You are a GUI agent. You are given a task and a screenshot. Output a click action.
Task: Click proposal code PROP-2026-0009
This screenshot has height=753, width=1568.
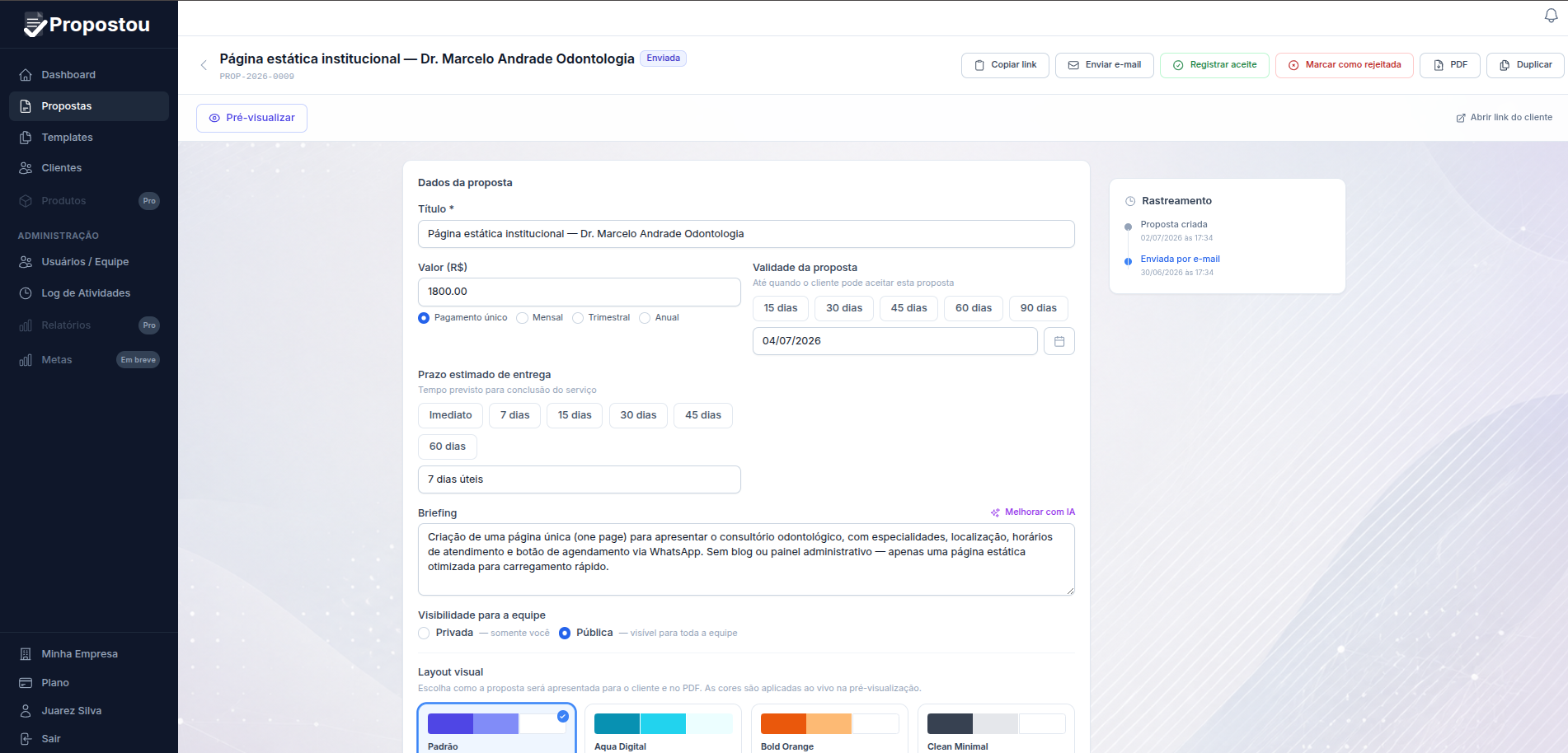257,77
